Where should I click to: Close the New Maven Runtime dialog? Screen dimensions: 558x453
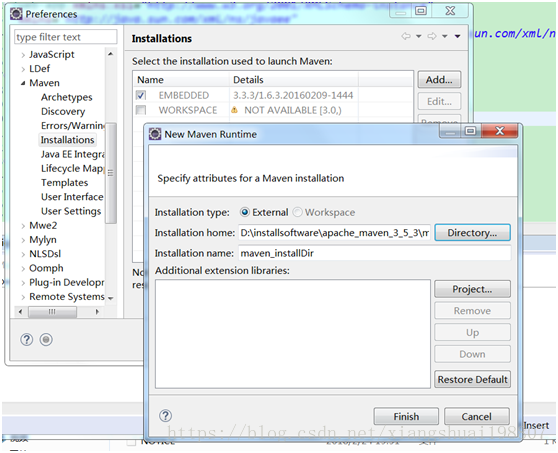(x=500, y=131)
